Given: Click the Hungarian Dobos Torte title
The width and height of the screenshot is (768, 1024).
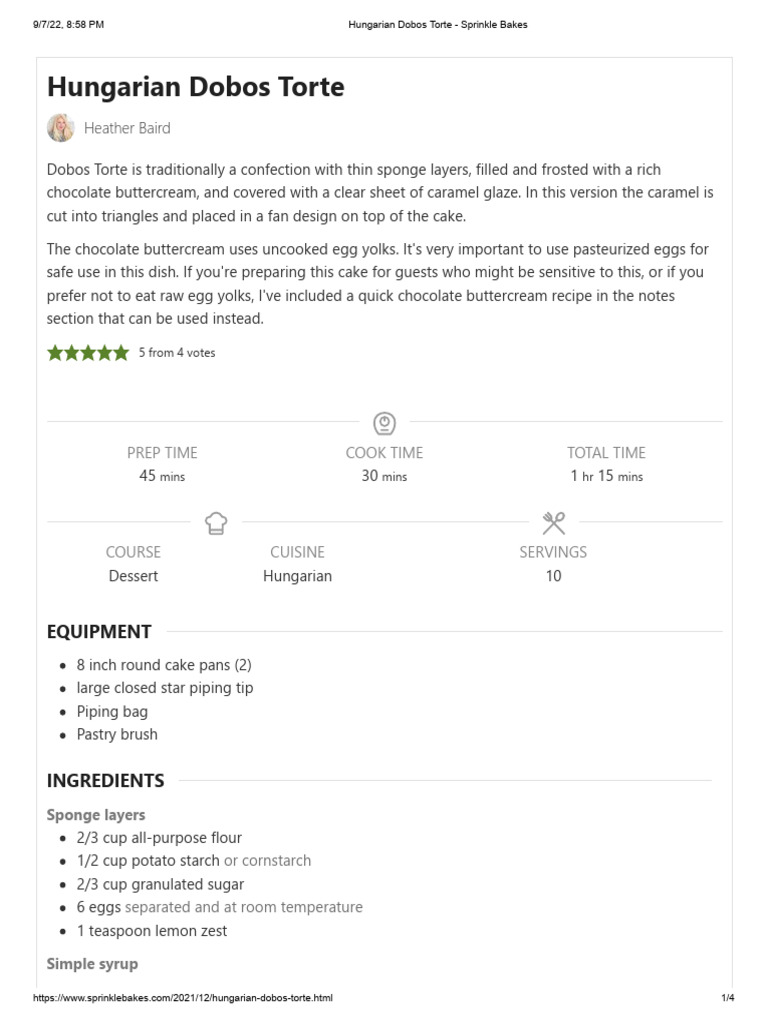Looking at the screenshot, I should click(x=195, y=87).
